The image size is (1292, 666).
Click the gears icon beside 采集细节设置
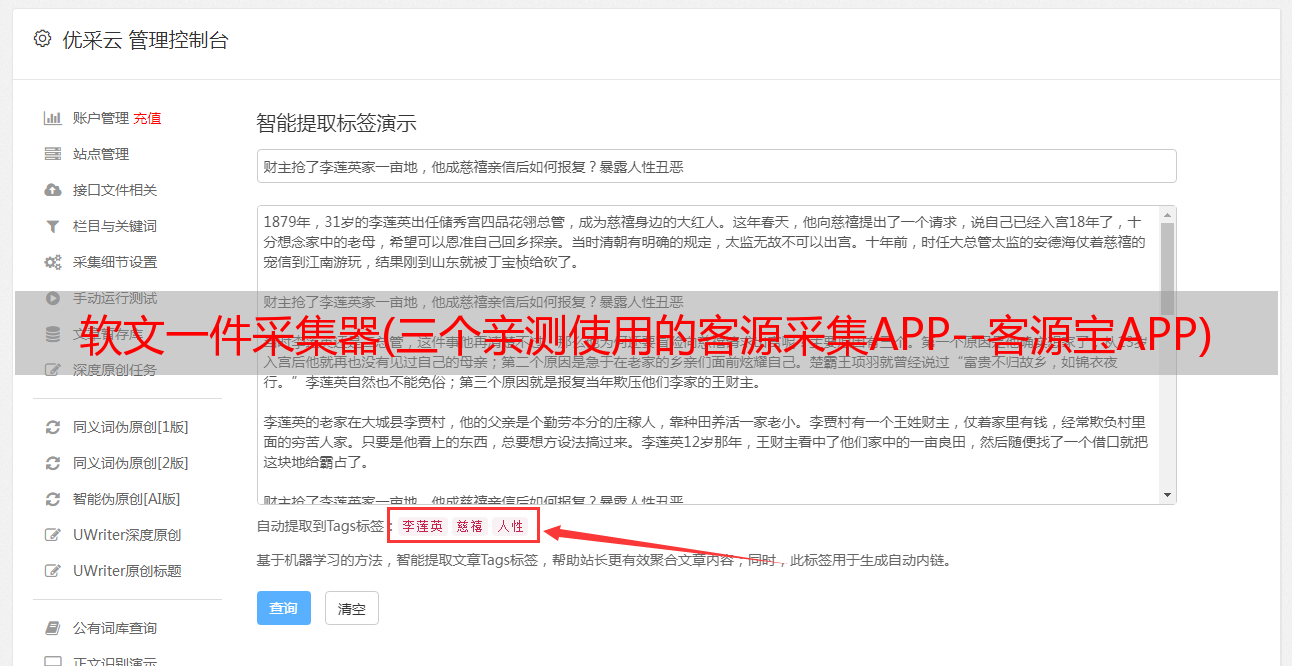pyautogui.click(x=53, y=262)
